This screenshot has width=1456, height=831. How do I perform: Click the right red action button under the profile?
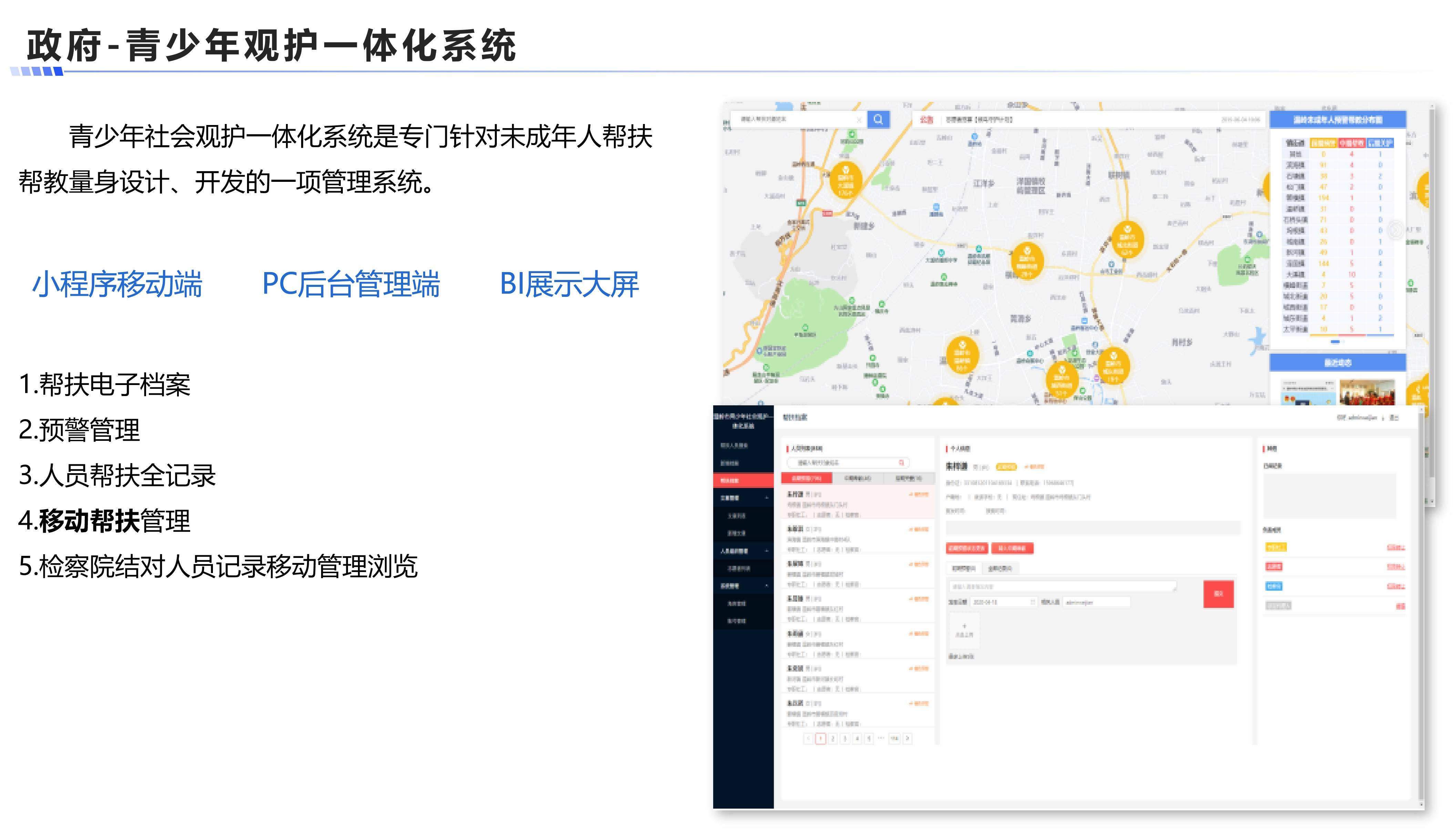[1012, 549]
